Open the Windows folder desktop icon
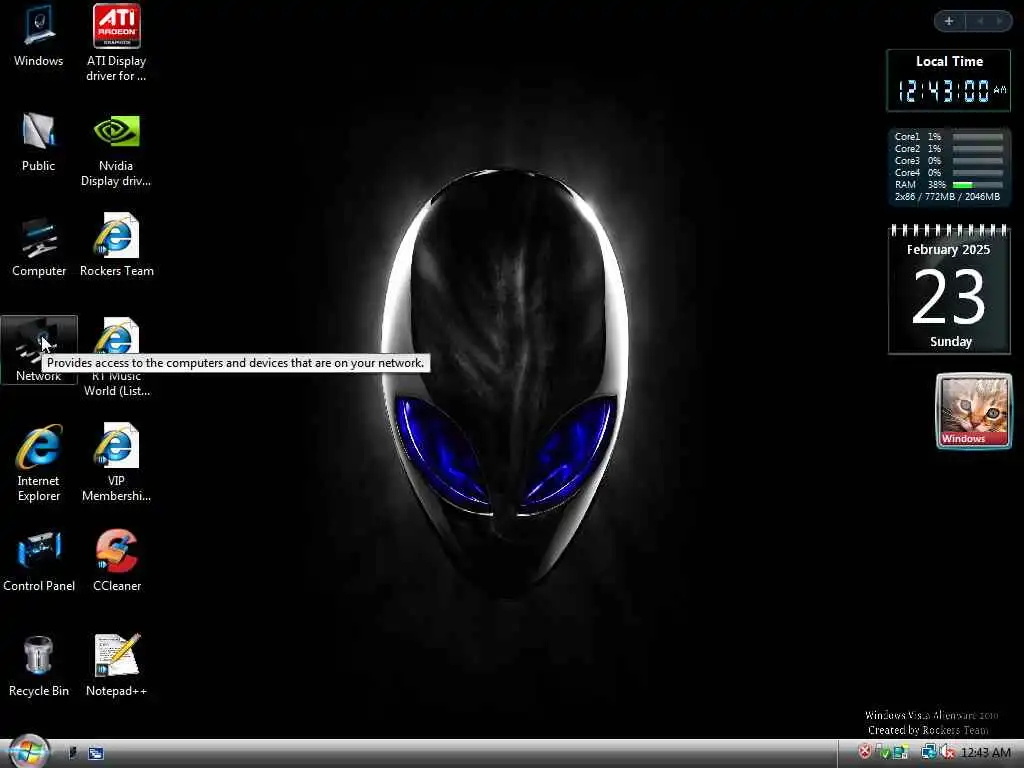 point(39,36)
